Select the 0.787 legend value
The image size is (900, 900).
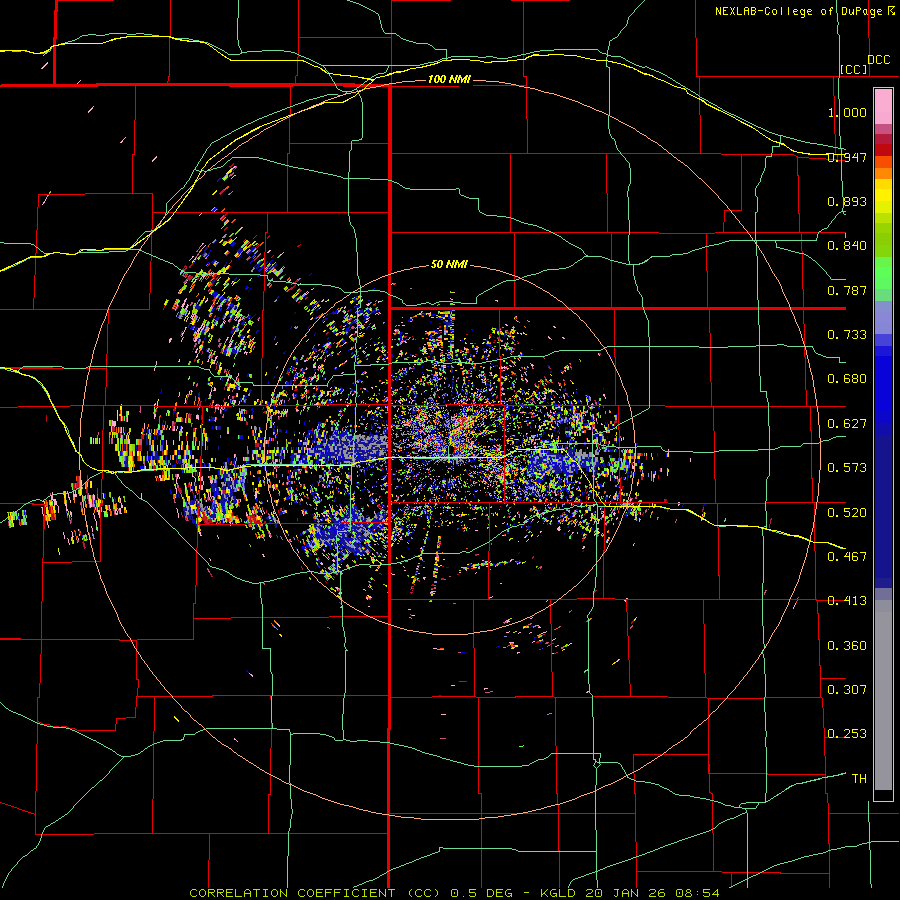(847, 290)
